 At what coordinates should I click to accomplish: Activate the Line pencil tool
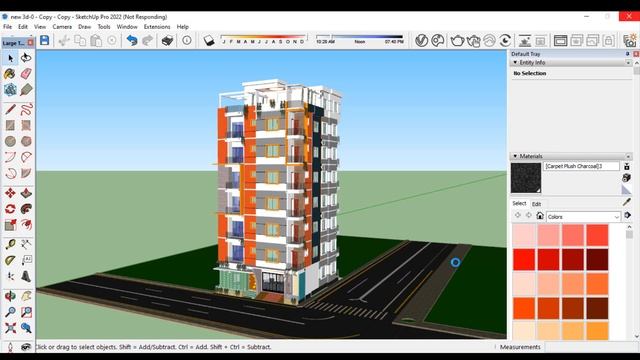(10, 109)
